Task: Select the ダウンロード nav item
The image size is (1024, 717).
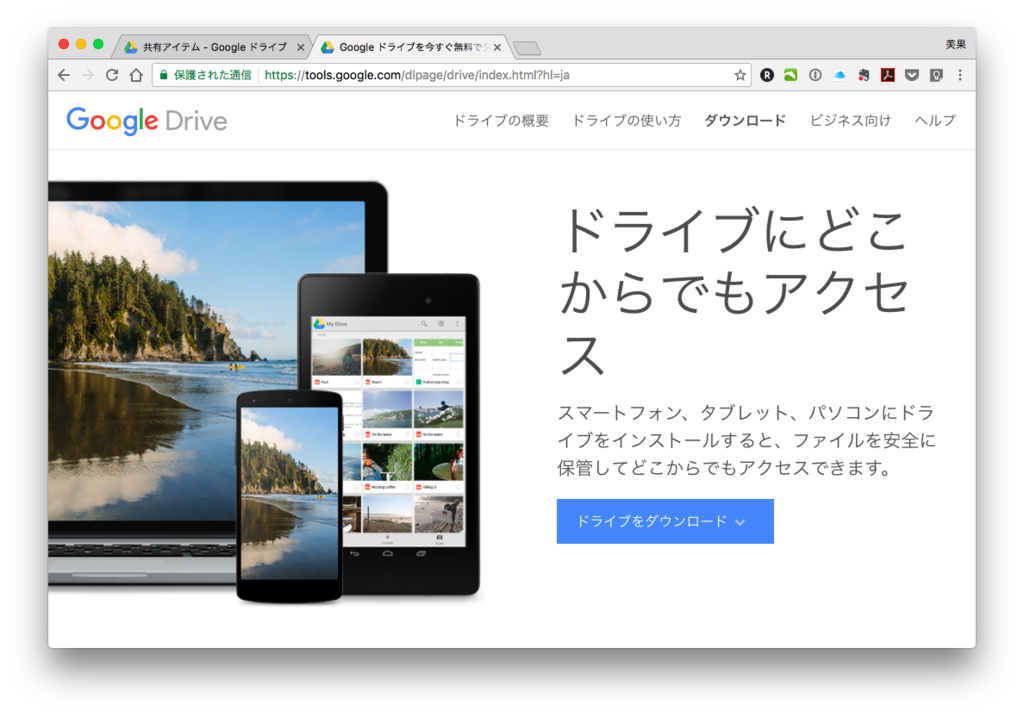Action: click(745, 120)
